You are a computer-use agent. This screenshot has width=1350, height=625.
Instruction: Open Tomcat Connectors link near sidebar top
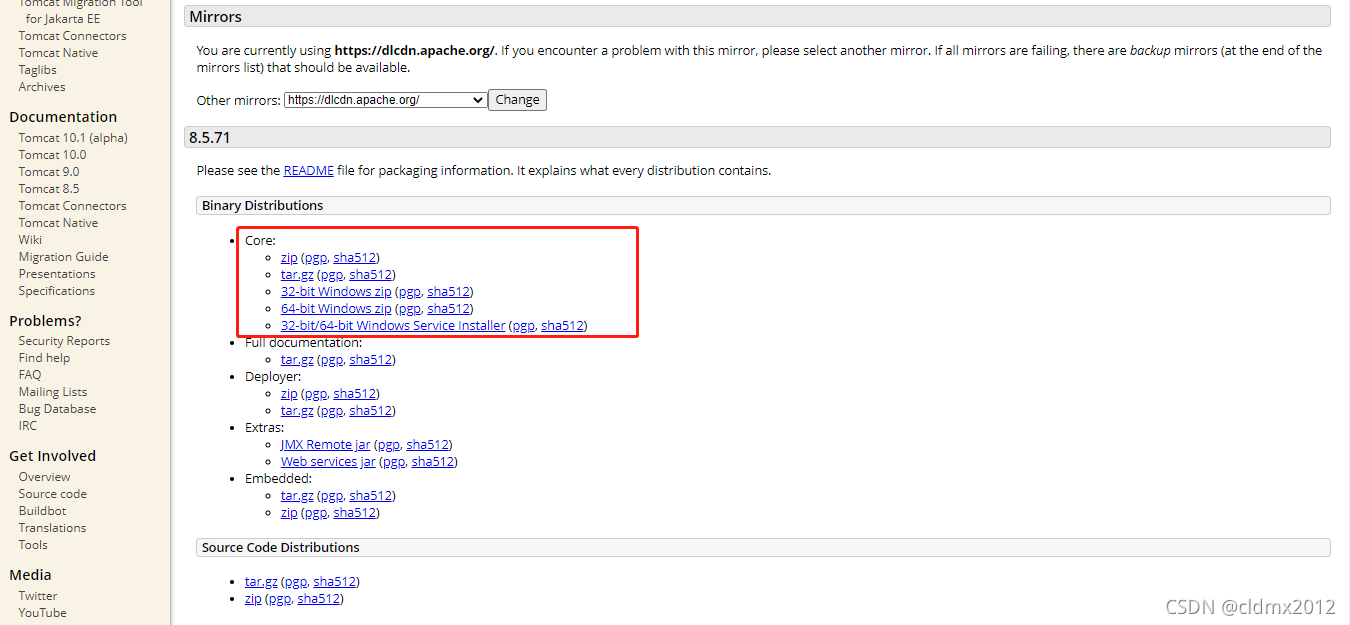(x=72, y=36)
